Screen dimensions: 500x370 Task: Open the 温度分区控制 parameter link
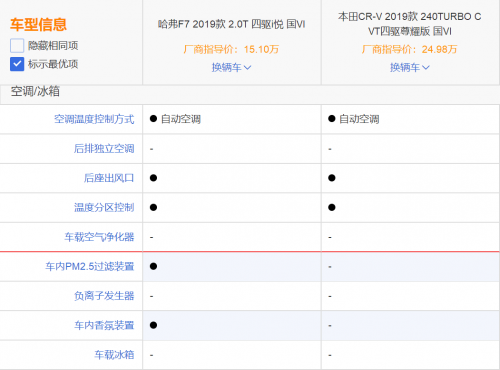104,207
